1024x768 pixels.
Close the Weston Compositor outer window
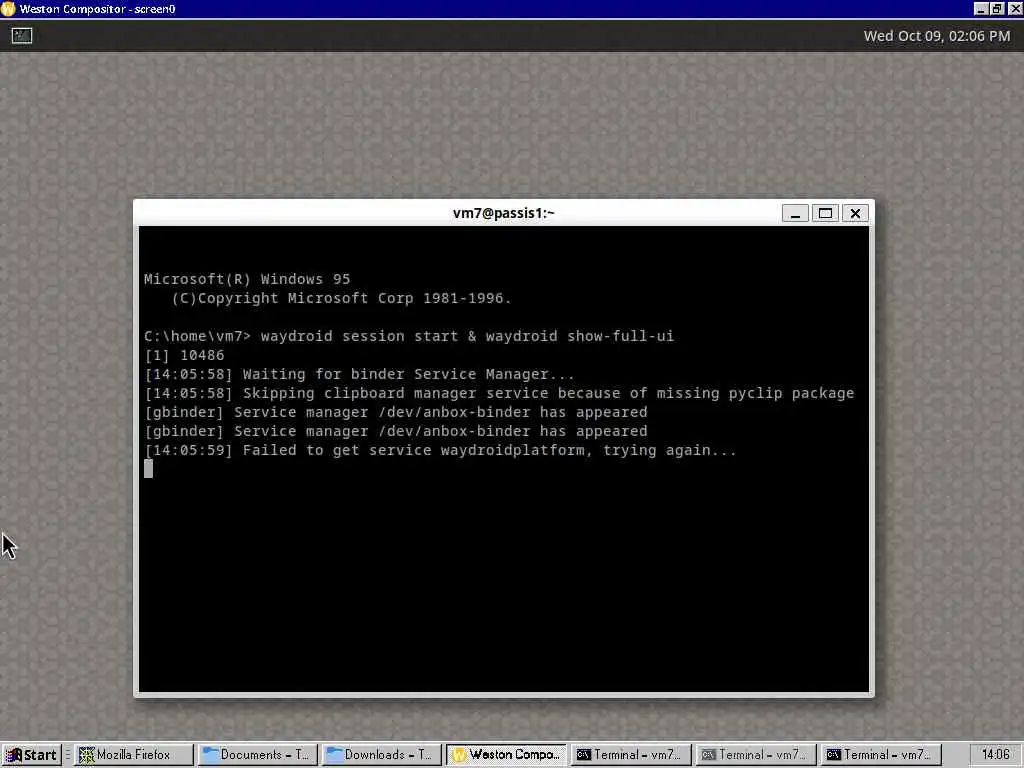pos(1014,9)
